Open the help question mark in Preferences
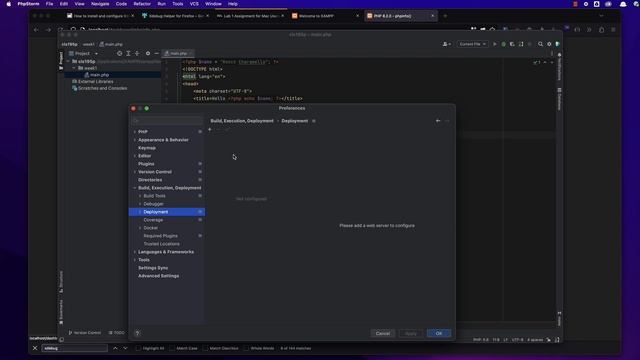Screen dimensions: 640x360 point(138,333)
